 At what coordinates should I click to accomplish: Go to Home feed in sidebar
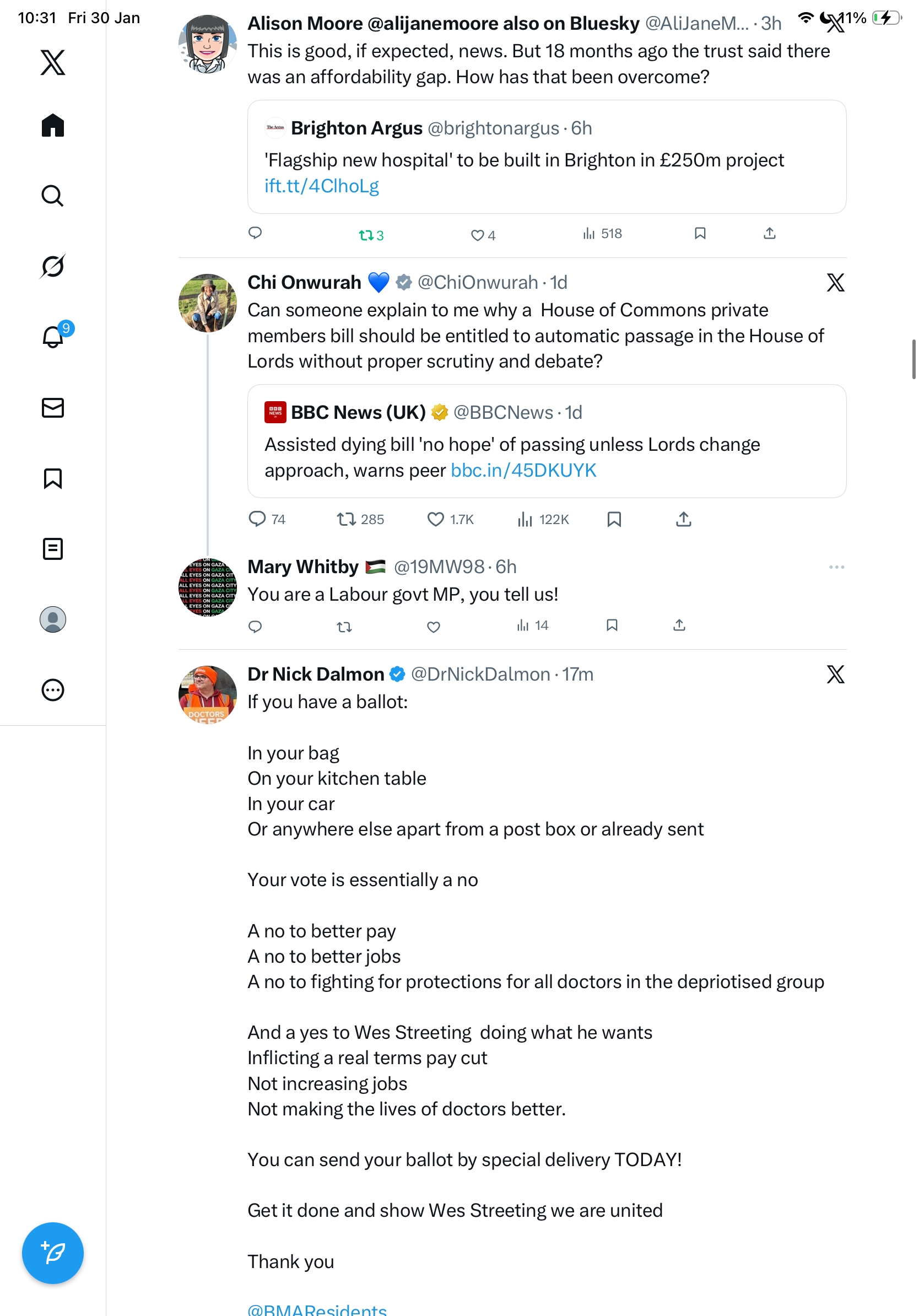point(53,126)
